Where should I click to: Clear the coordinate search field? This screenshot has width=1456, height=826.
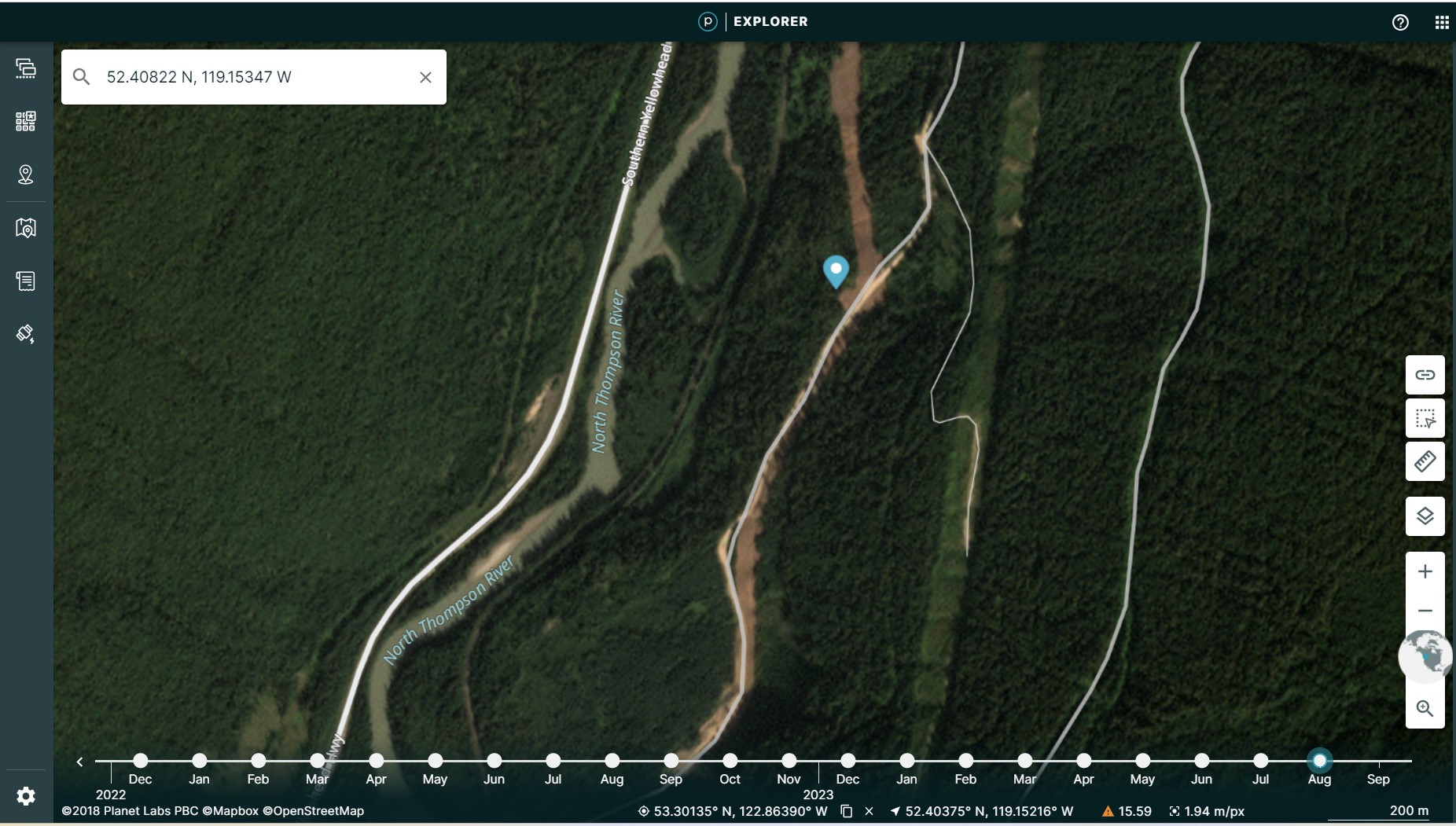point(425,77)
